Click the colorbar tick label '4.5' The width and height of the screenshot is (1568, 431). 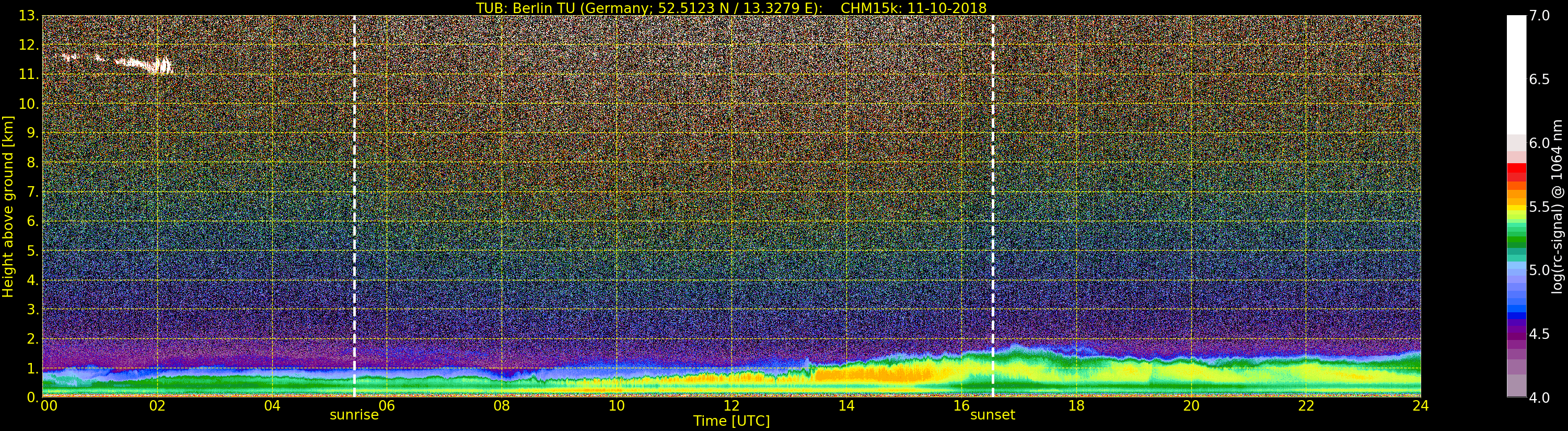coord(1540,334)
